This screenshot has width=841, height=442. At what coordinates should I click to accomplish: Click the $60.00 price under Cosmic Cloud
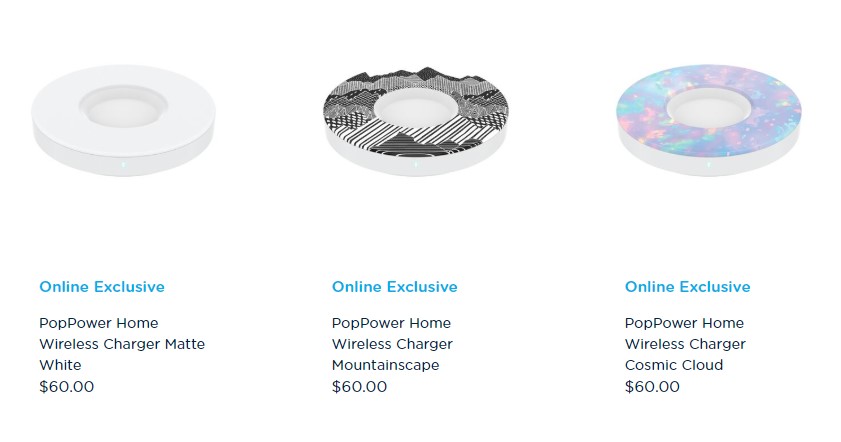652,386
